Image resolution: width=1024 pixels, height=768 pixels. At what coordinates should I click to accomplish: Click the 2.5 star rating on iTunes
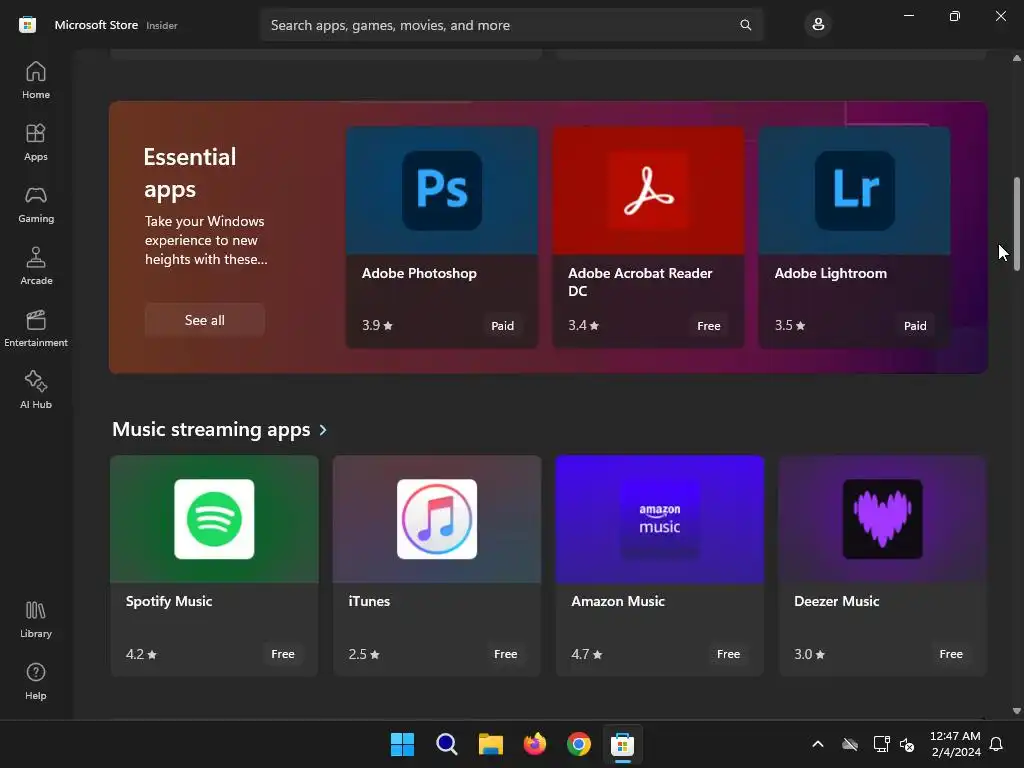coord(364,654)
